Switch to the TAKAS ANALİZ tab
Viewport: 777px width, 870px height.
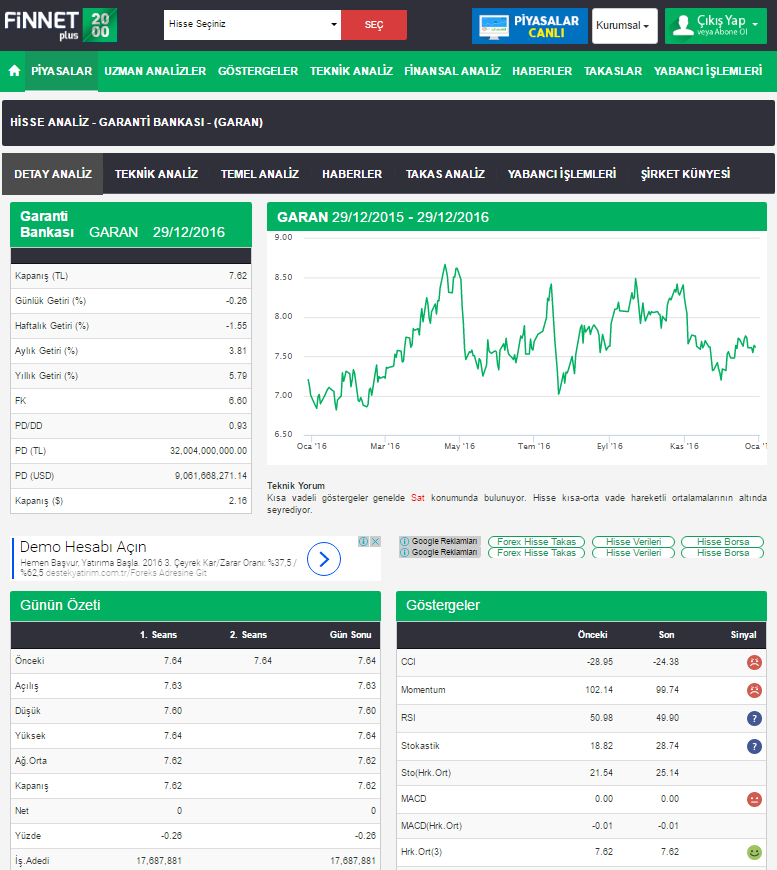click(x=445, y=174)
